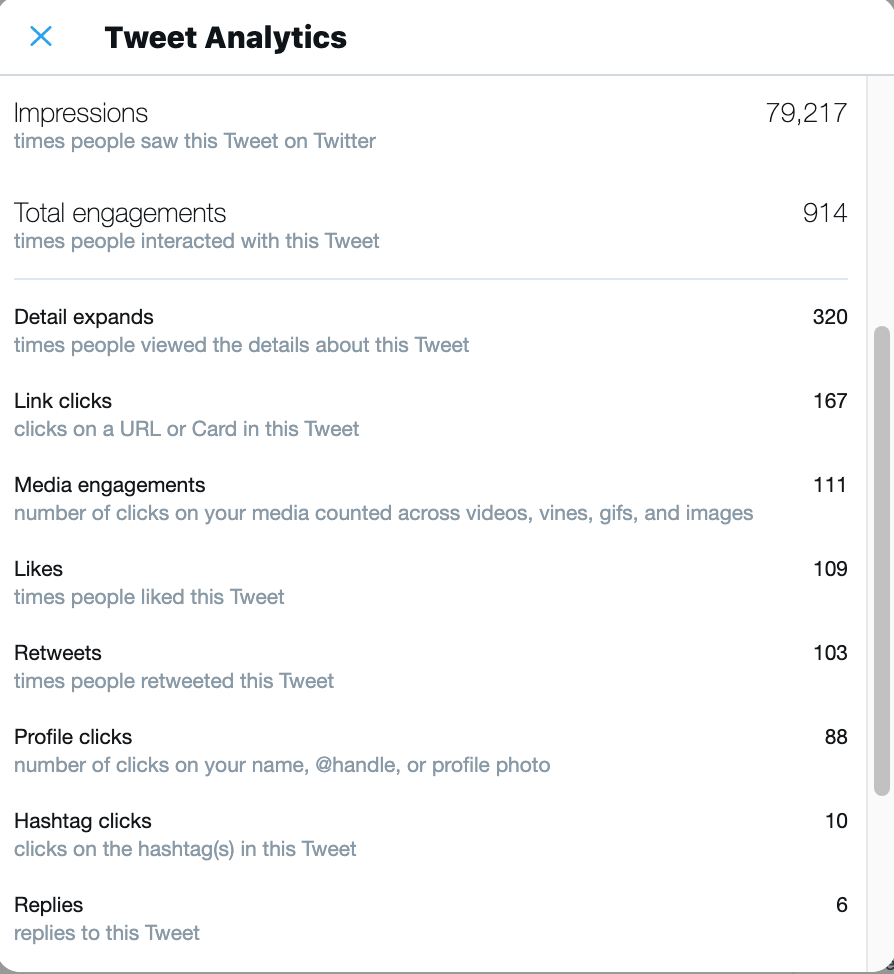Select the Detail expands row label
Image resolution: width=894 pixels, height=974 pixels.
coord(84,317)
